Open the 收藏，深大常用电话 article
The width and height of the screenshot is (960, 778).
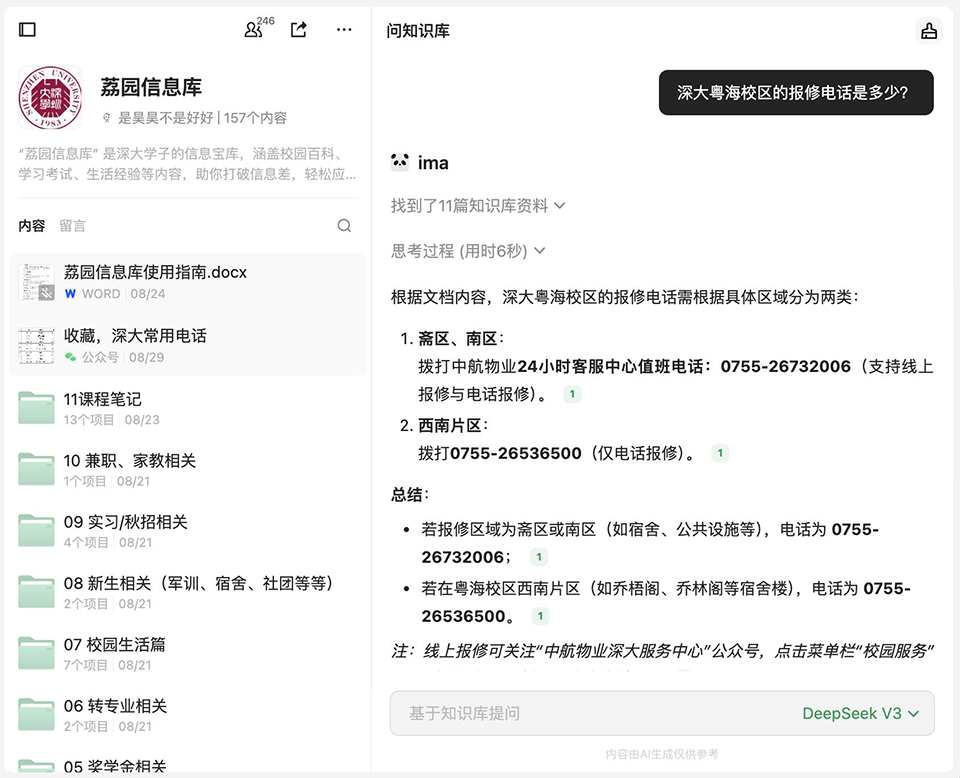[135, 336]
